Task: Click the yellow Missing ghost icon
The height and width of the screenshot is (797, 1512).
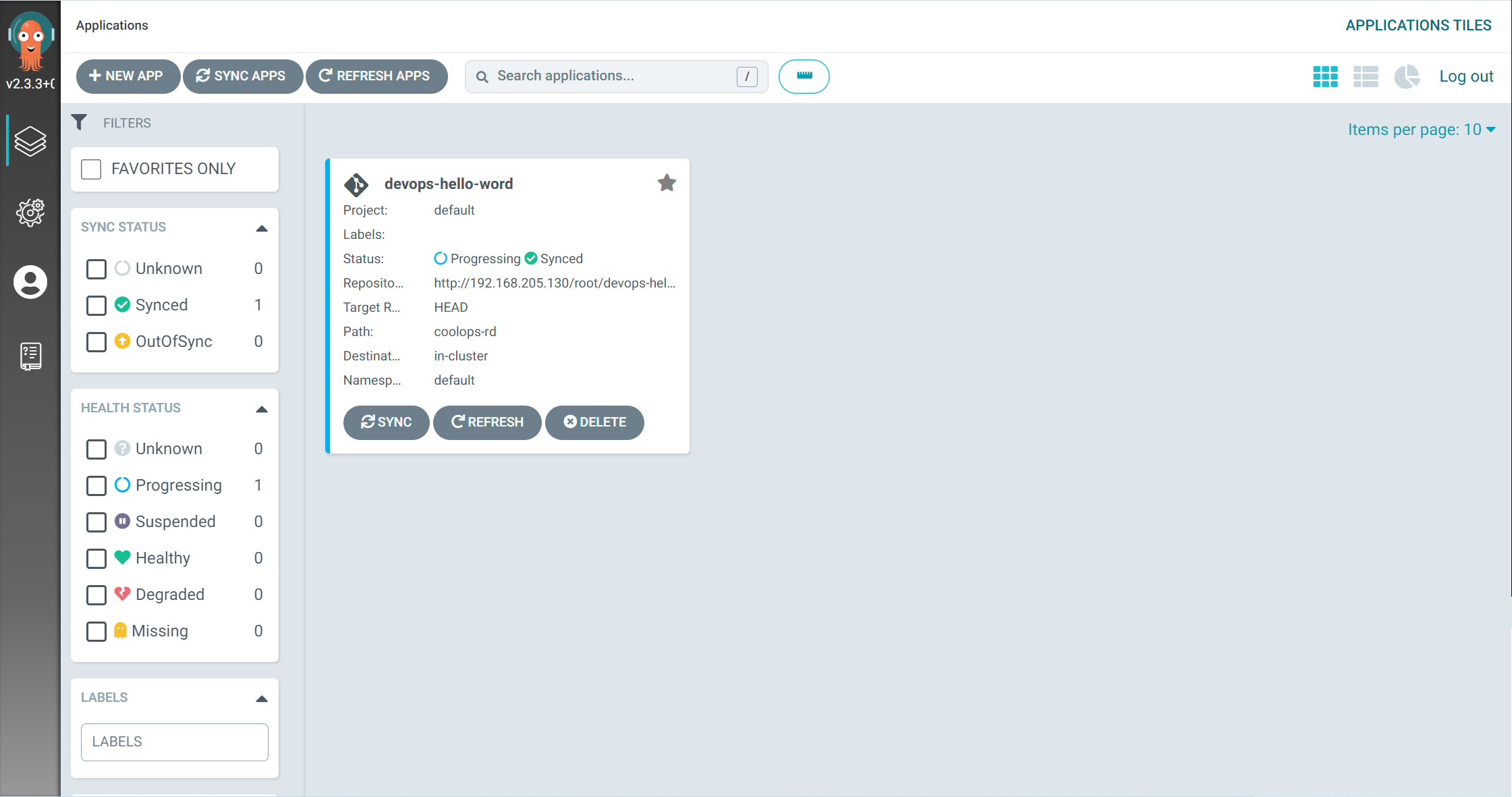Action: pos(120,630)
